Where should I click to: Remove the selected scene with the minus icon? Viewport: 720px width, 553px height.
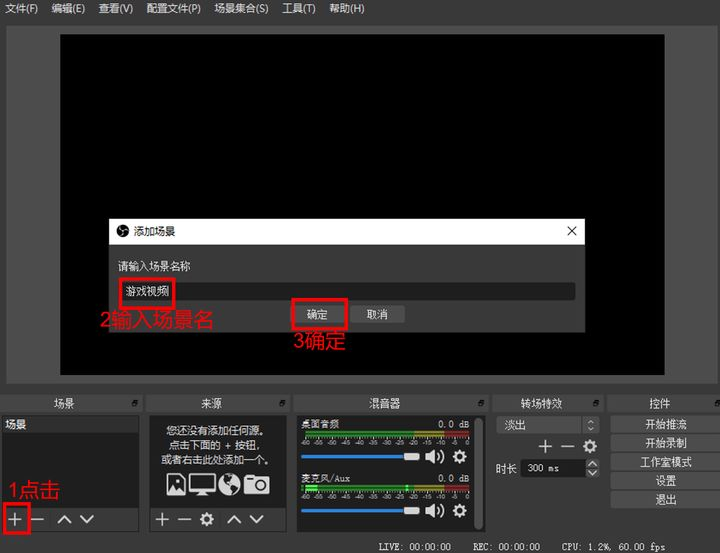pos(38,519)
